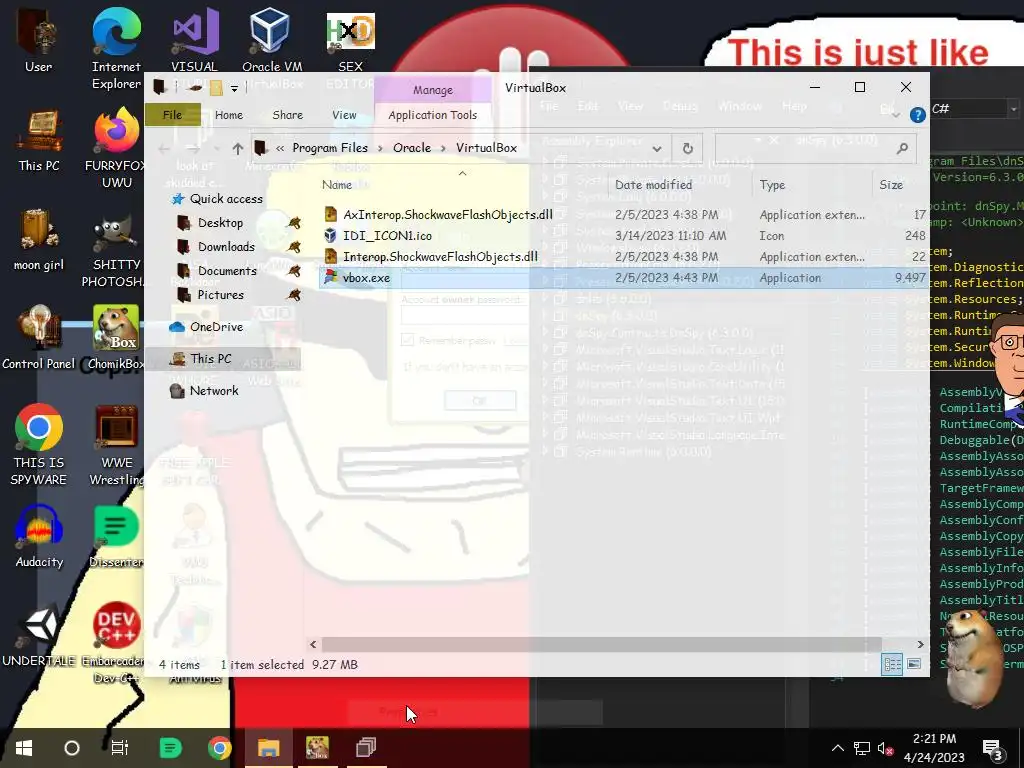
Task: Open This PC desktop icon
Action: coord(39,140)
